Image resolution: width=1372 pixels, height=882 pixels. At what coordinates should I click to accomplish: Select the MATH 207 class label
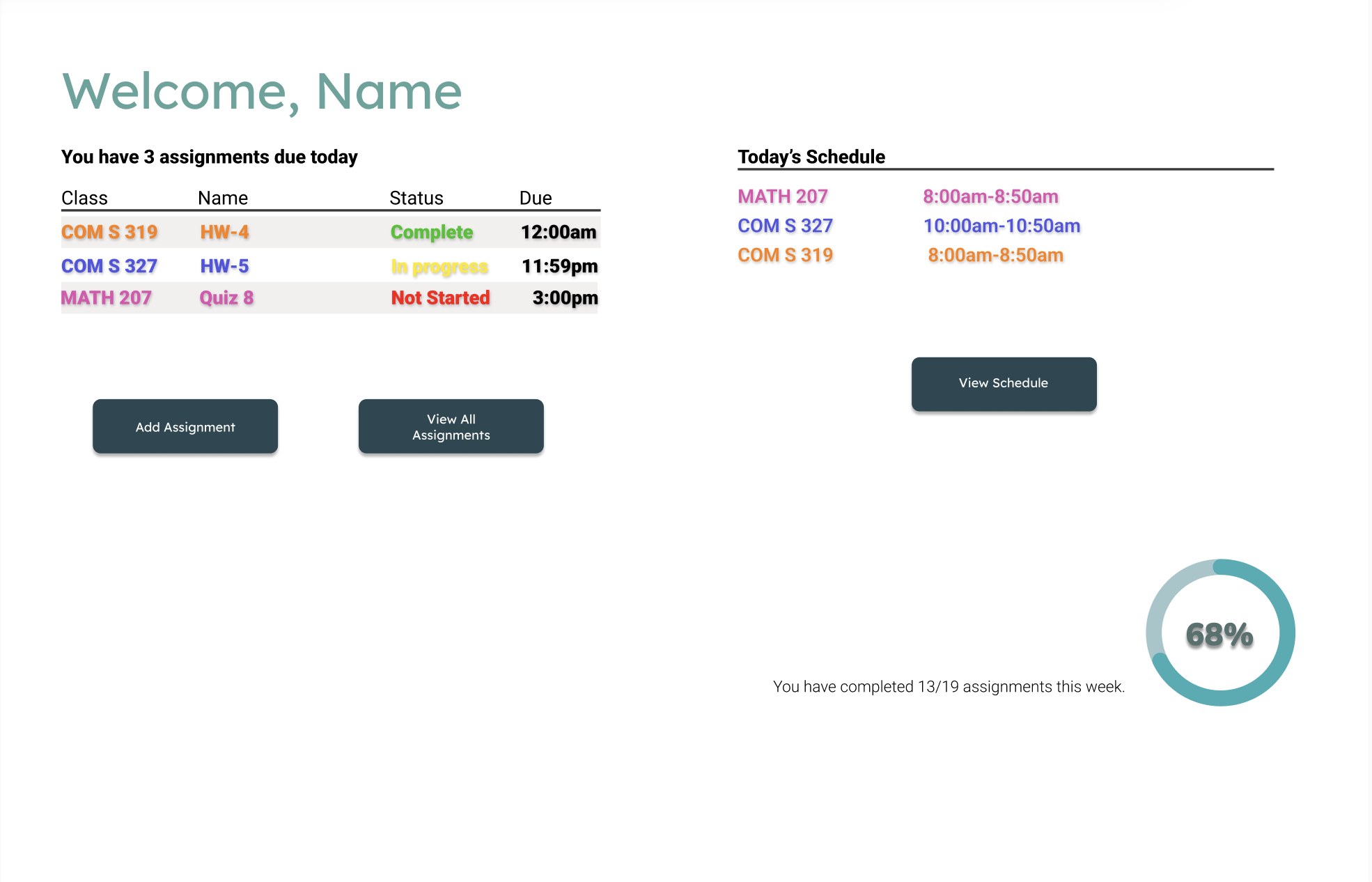pyautogui.click(x=106, y=297)
